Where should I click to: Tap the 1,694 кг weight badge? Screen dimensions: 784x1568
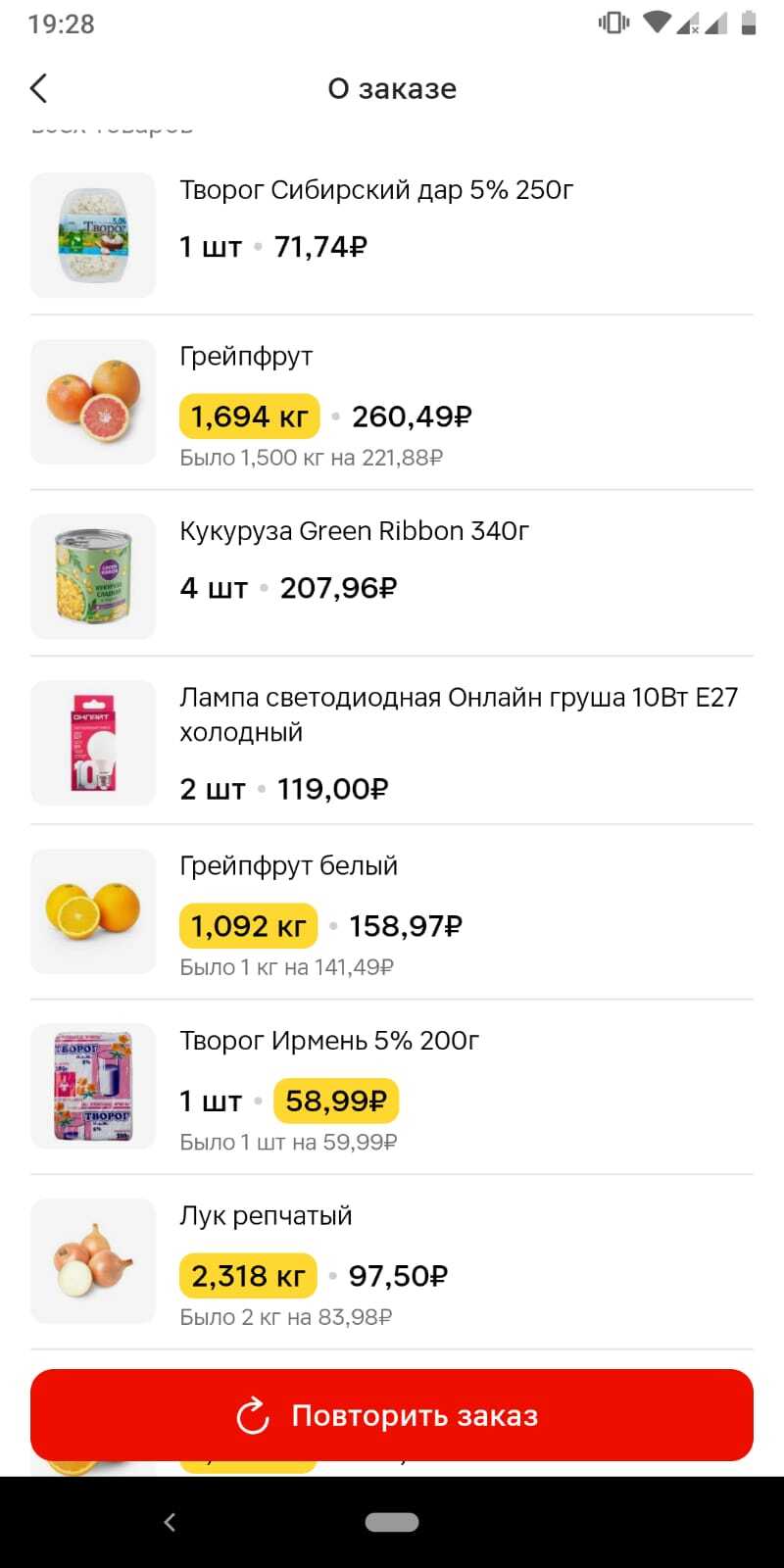click(249, 416)
